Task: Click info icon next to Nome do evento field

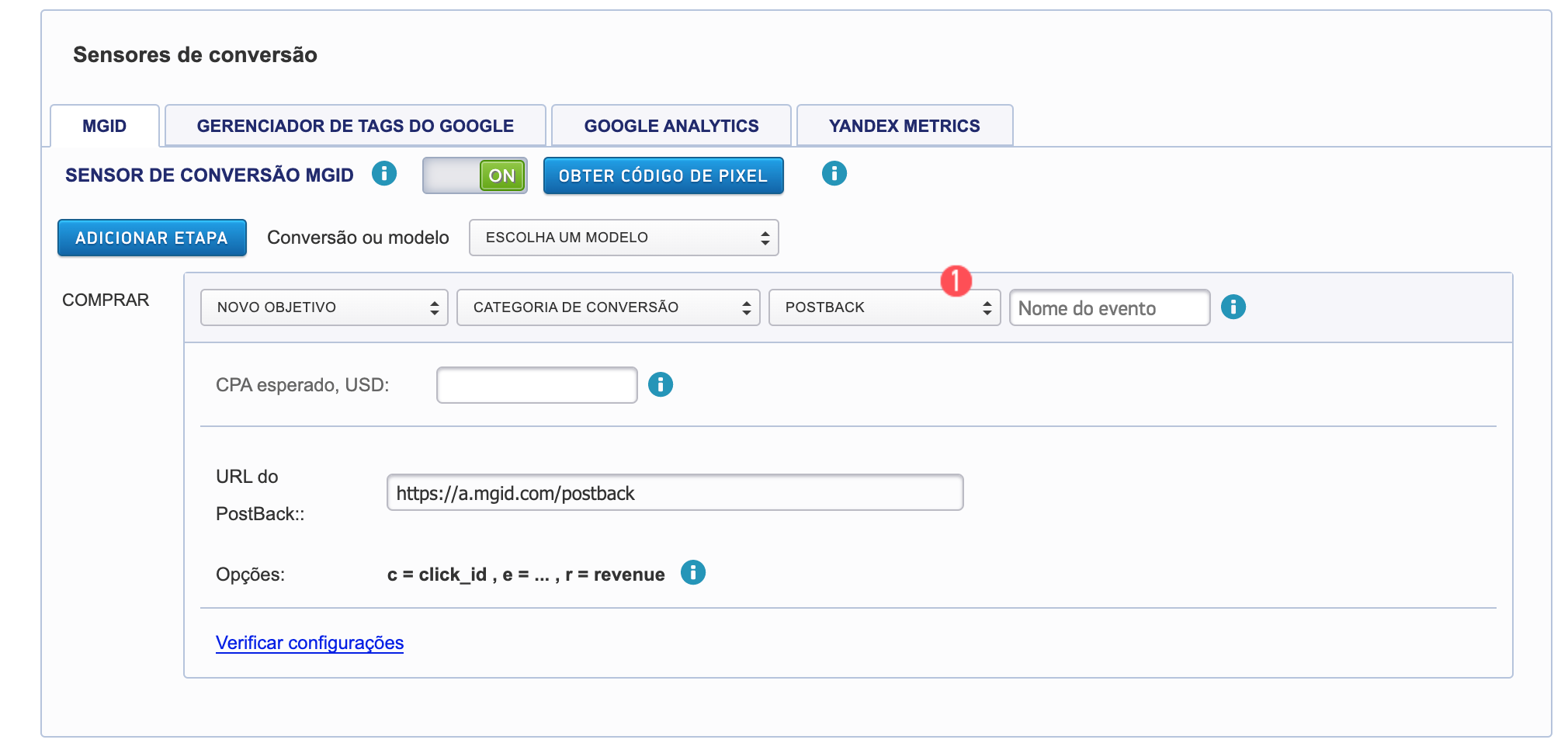Action: click(1233, 307)
